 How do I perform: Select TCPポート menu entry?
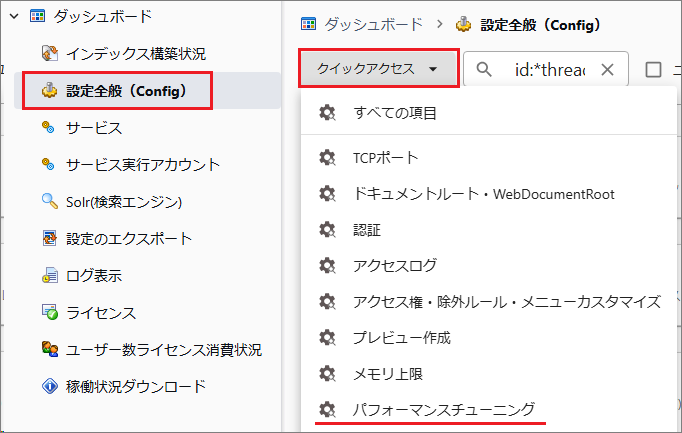tap(385, 158)
